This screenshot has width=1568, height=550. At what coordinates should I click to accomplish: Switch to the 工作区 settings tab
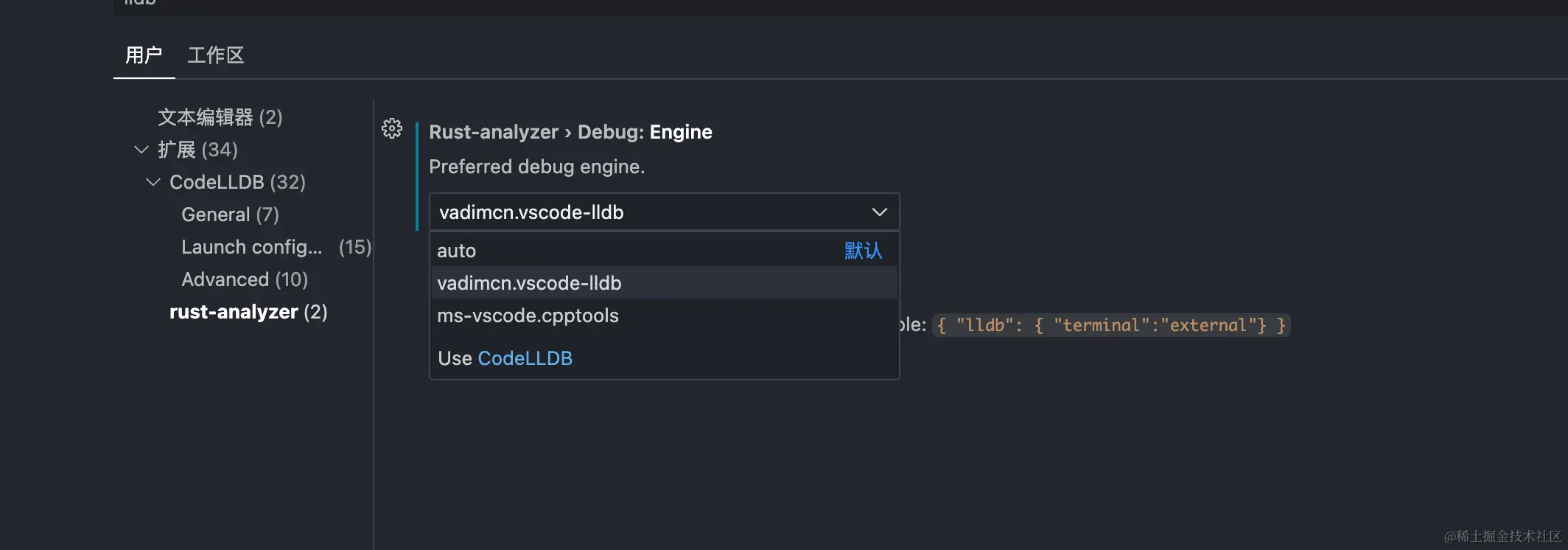click(215, 55)
